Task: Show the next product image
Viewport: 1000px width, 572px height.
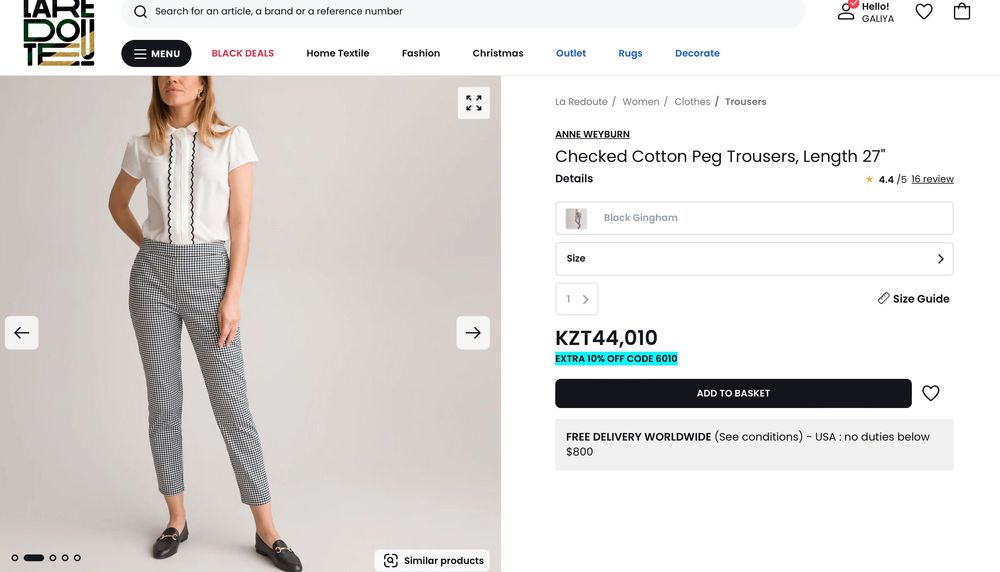Action: (473, 333)
